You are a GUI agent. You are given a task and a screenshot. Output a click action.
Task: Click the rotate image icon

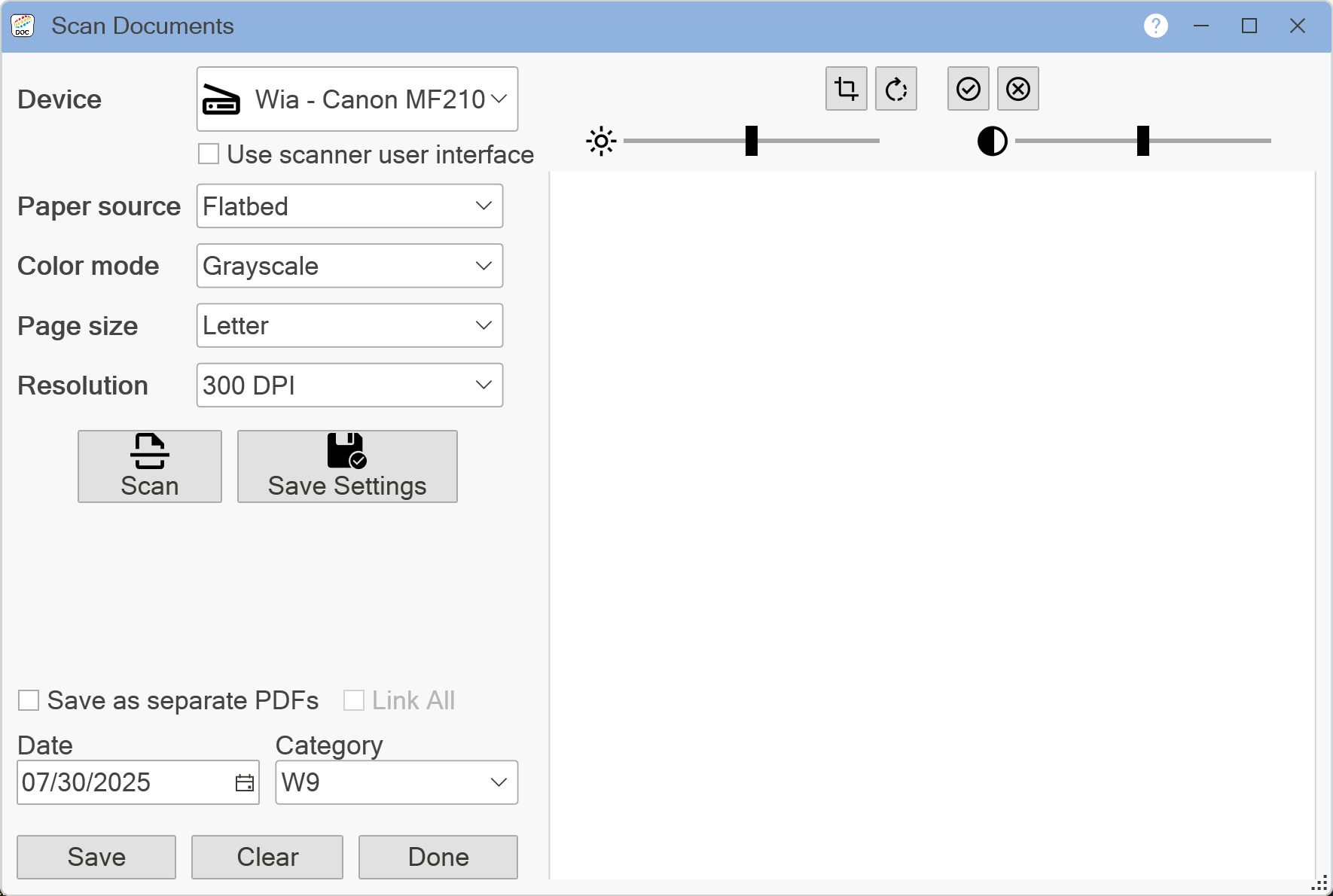pos(895,89)
